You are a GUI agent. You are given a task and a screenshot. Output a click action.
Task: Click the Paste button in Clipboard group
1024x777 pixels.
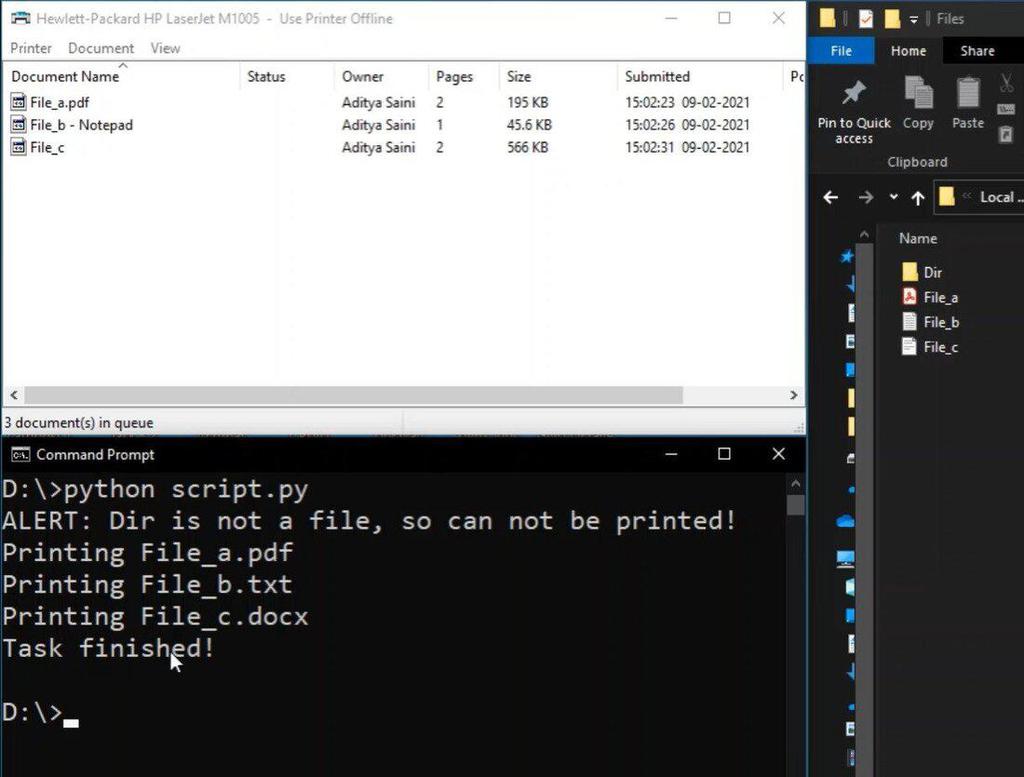pos(968,103)
